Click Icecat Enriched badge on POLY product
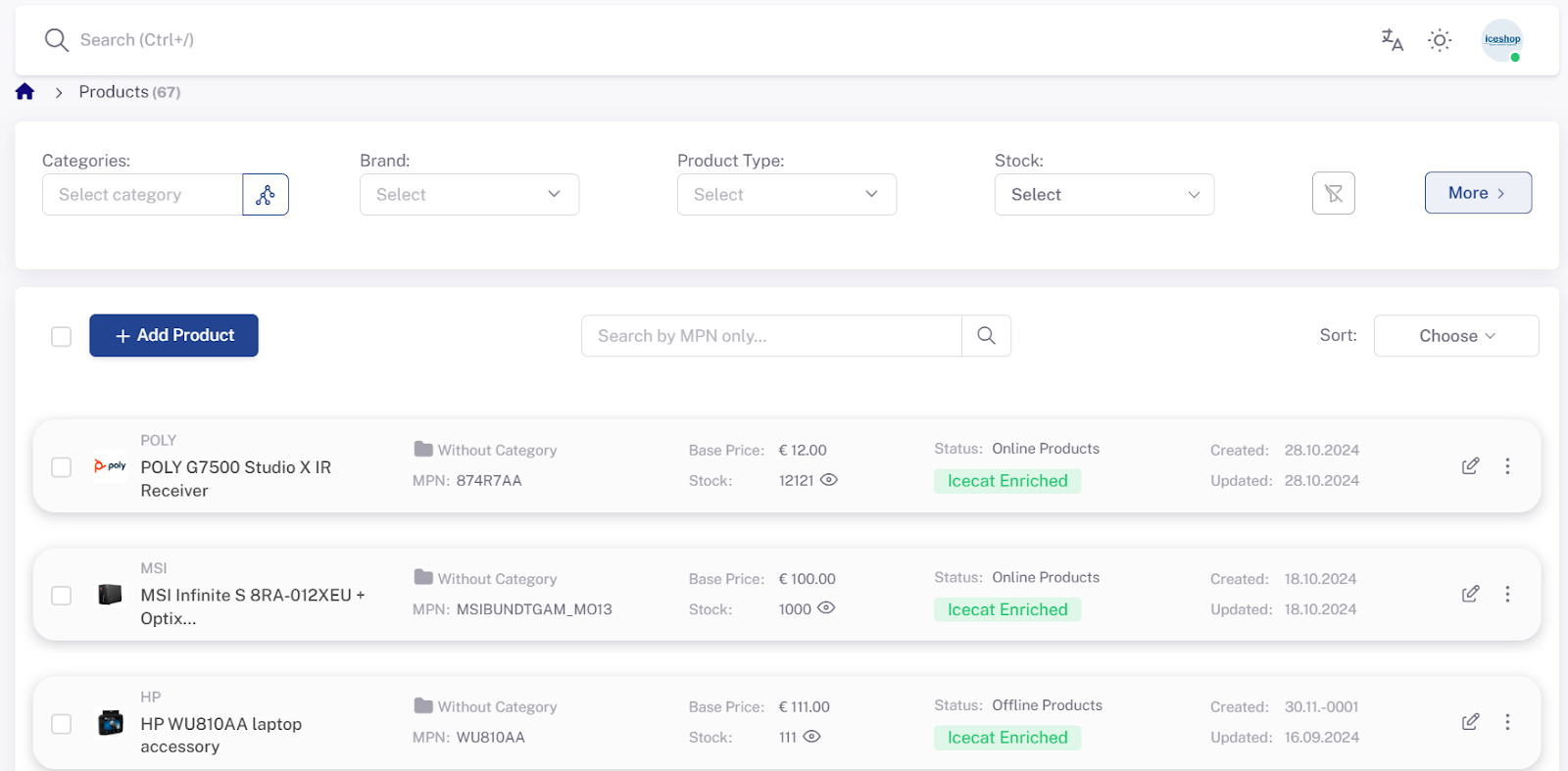This screenshot has width=1568, height=771. tap(1007, 481)
